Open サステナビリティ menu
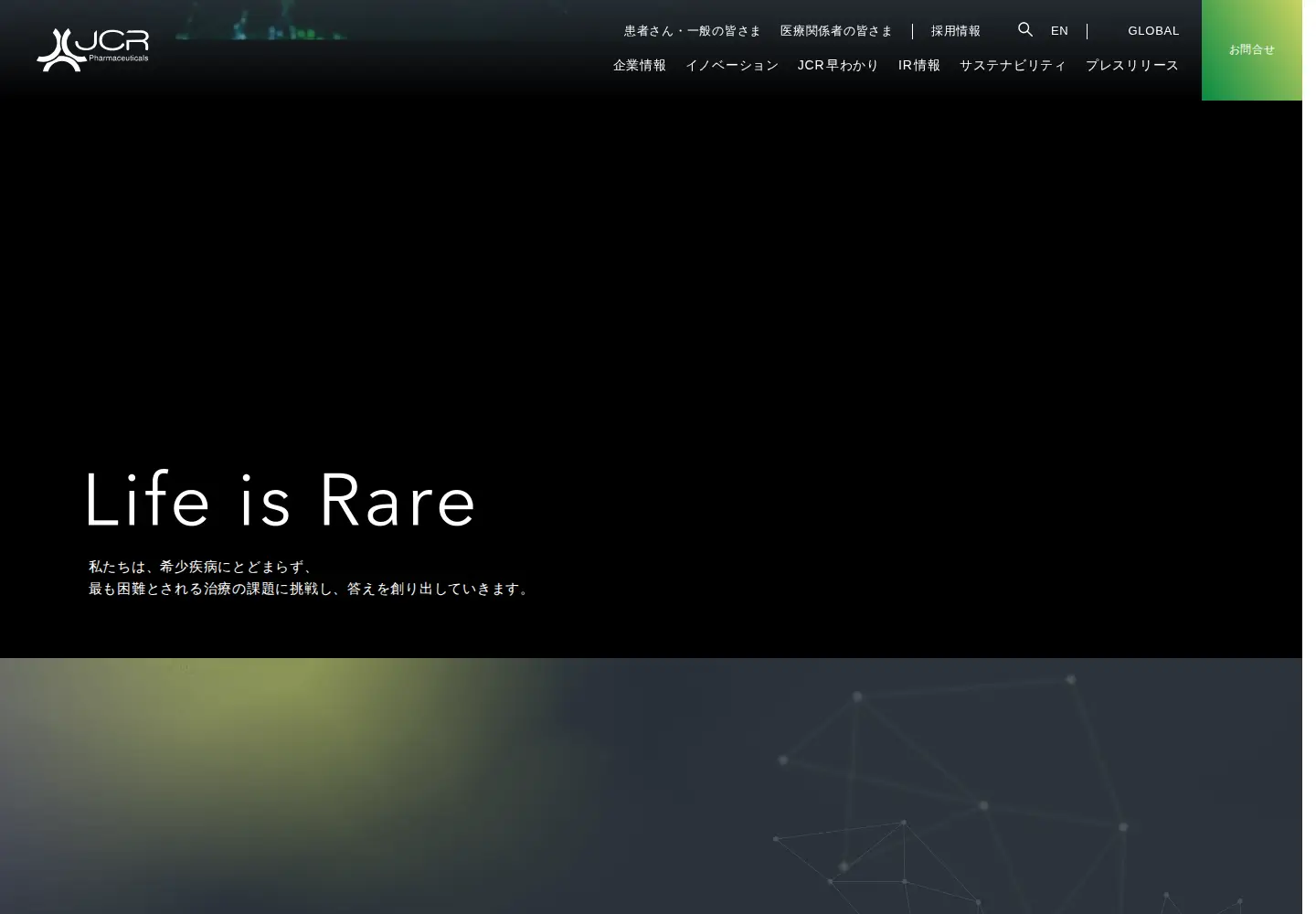Image resolution: width=1316 pixels, height=914 pixels. pyautogui.click(x=1013, y=66)
